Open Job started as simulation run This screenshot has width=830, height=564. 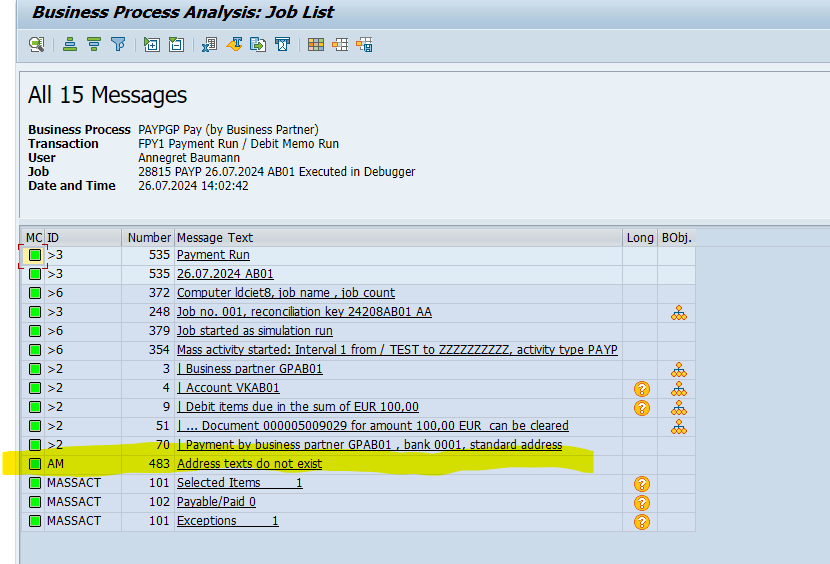pyautogui.click(x=255, y=331)
